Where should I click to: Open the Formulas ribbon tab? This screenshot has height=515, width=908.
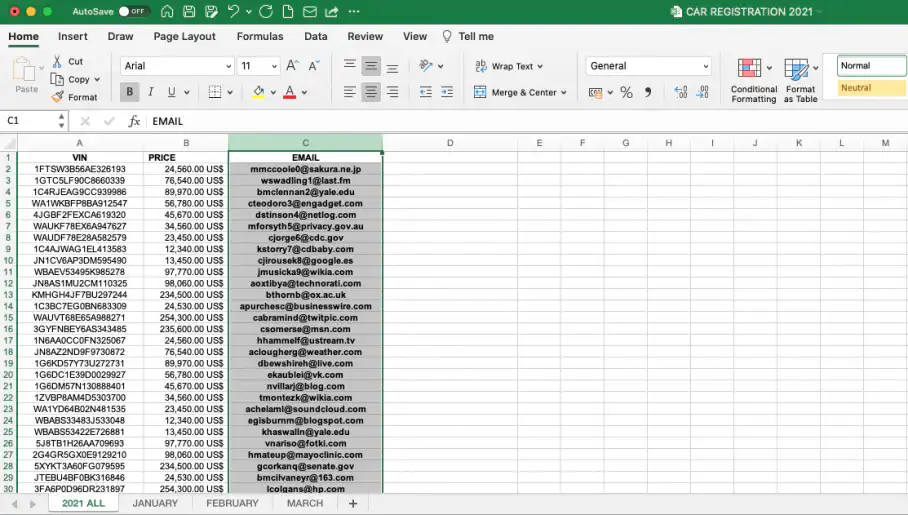(259, 36)
